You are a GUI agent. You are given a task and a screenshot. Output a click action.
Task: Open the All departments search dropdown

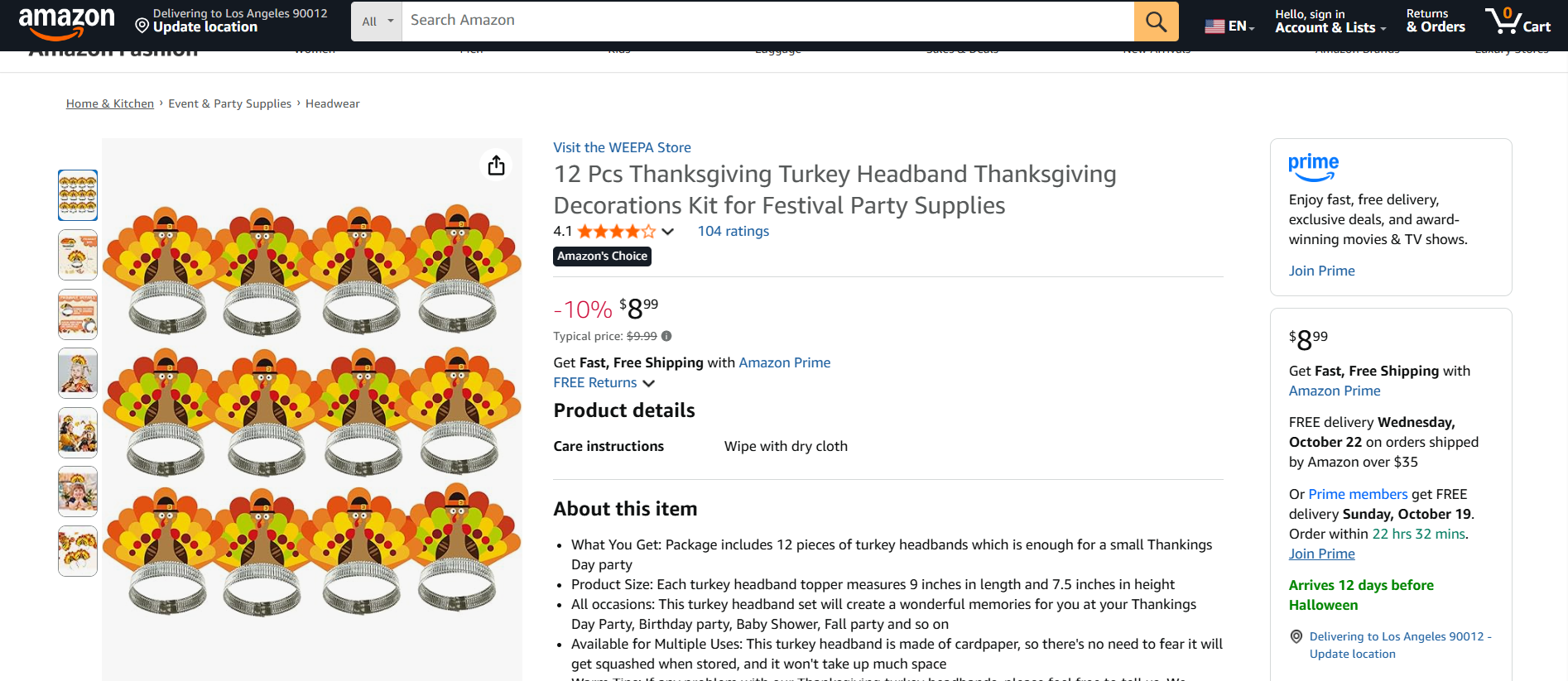(377, 22)
